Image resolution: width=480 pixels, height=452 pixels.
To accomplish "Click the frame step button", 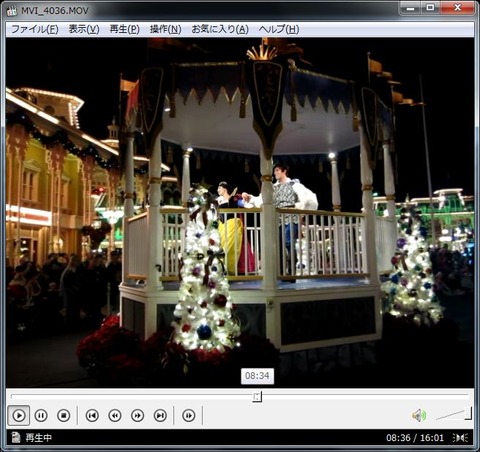I will (189, 416).
